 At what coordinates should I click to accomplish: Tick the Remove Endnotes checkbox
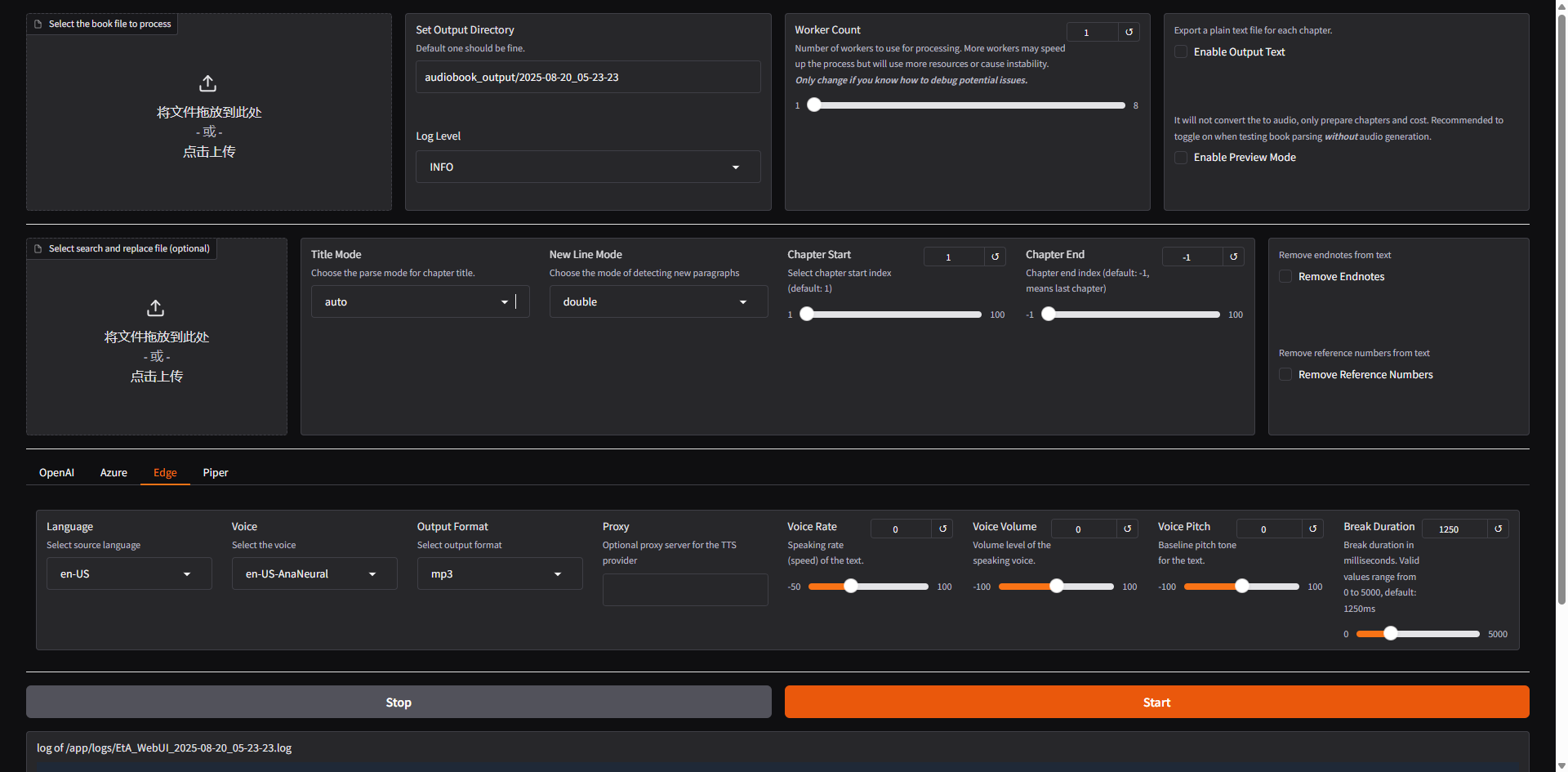tap(1285, 276)
